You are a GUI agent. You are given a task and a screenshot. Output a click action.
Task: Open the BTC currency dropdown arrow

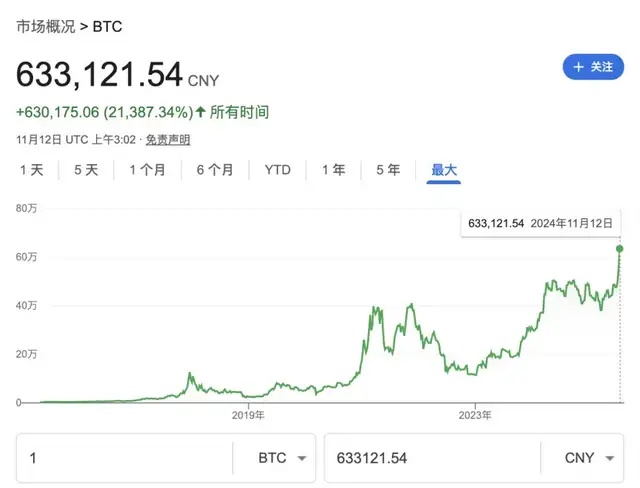[302, 458]
